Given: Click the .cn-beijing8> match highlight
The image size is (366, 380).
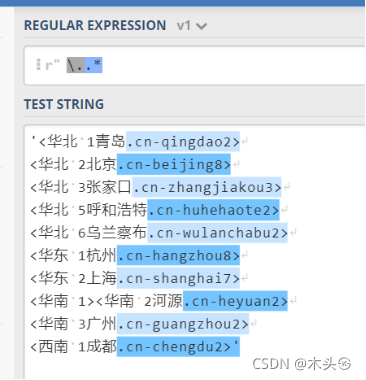Looking at the screenshot, I should (x=174, y=165).
